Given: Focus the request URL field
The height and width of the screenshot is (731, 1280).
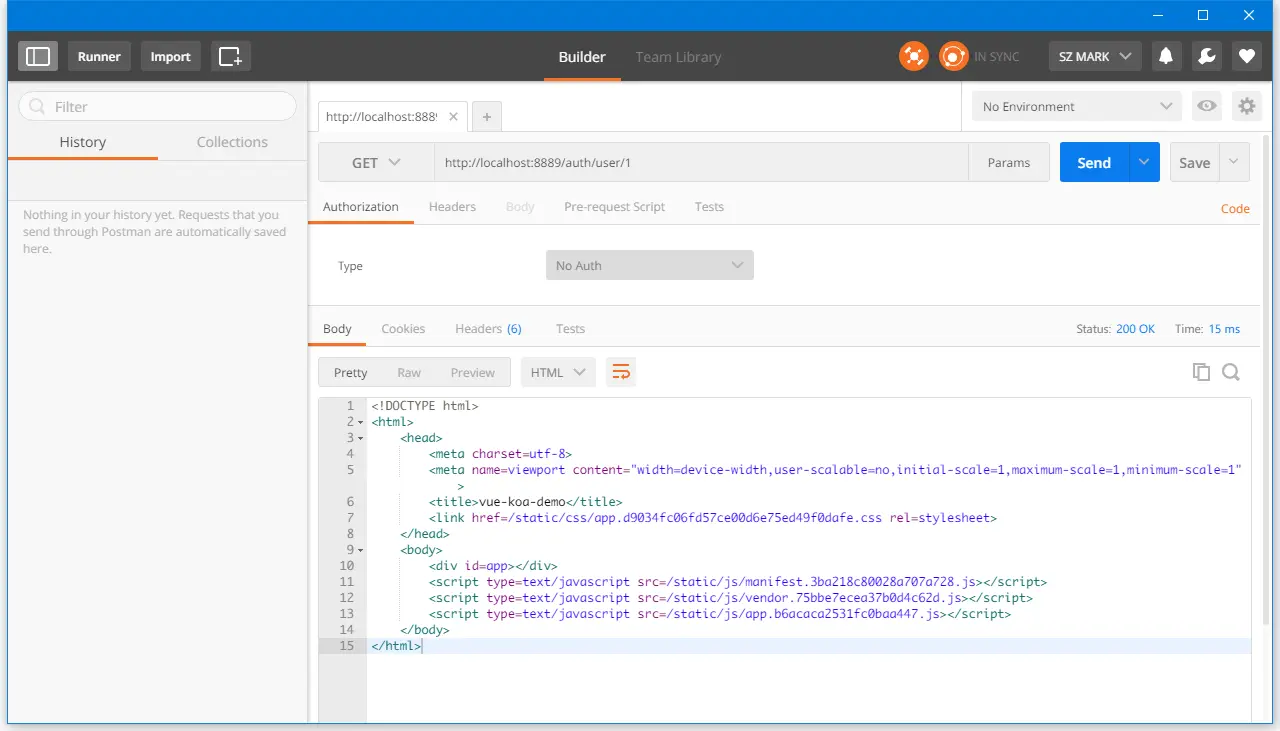Looking at the screenshot, I should (x=701, y=162).
